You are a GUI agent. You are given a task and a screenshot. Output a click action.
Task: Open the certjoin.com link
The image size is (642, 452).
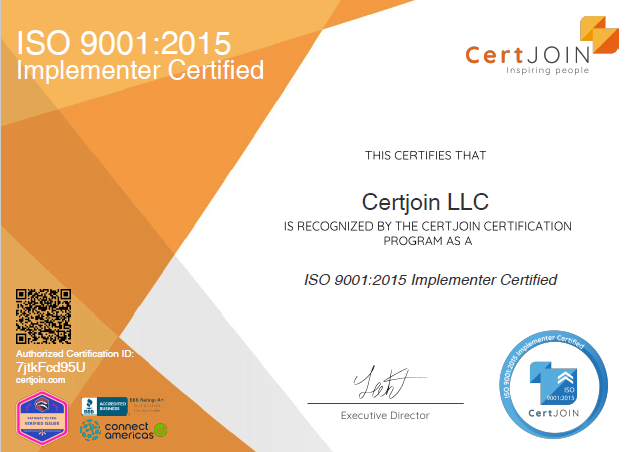coord(41,380)
